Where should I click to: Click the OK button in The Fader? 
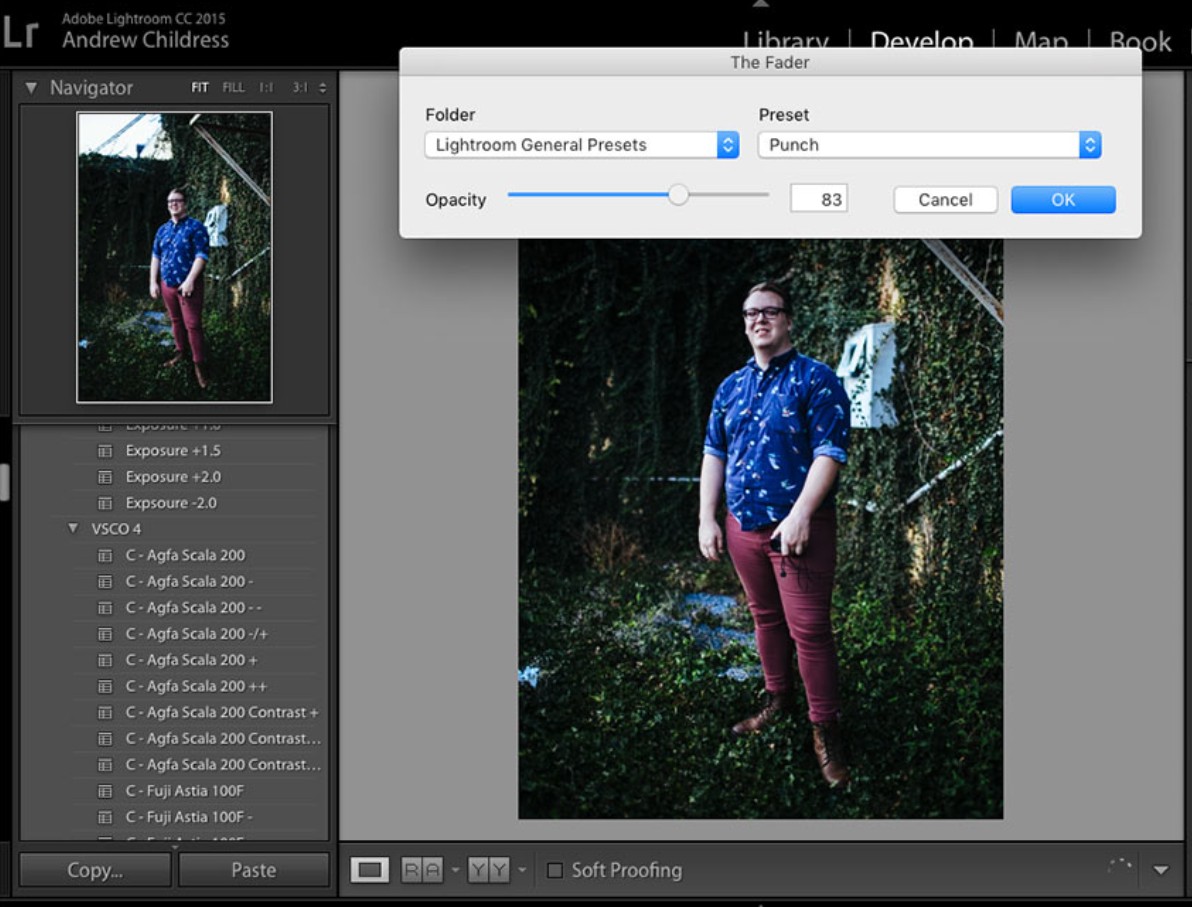1062,200
